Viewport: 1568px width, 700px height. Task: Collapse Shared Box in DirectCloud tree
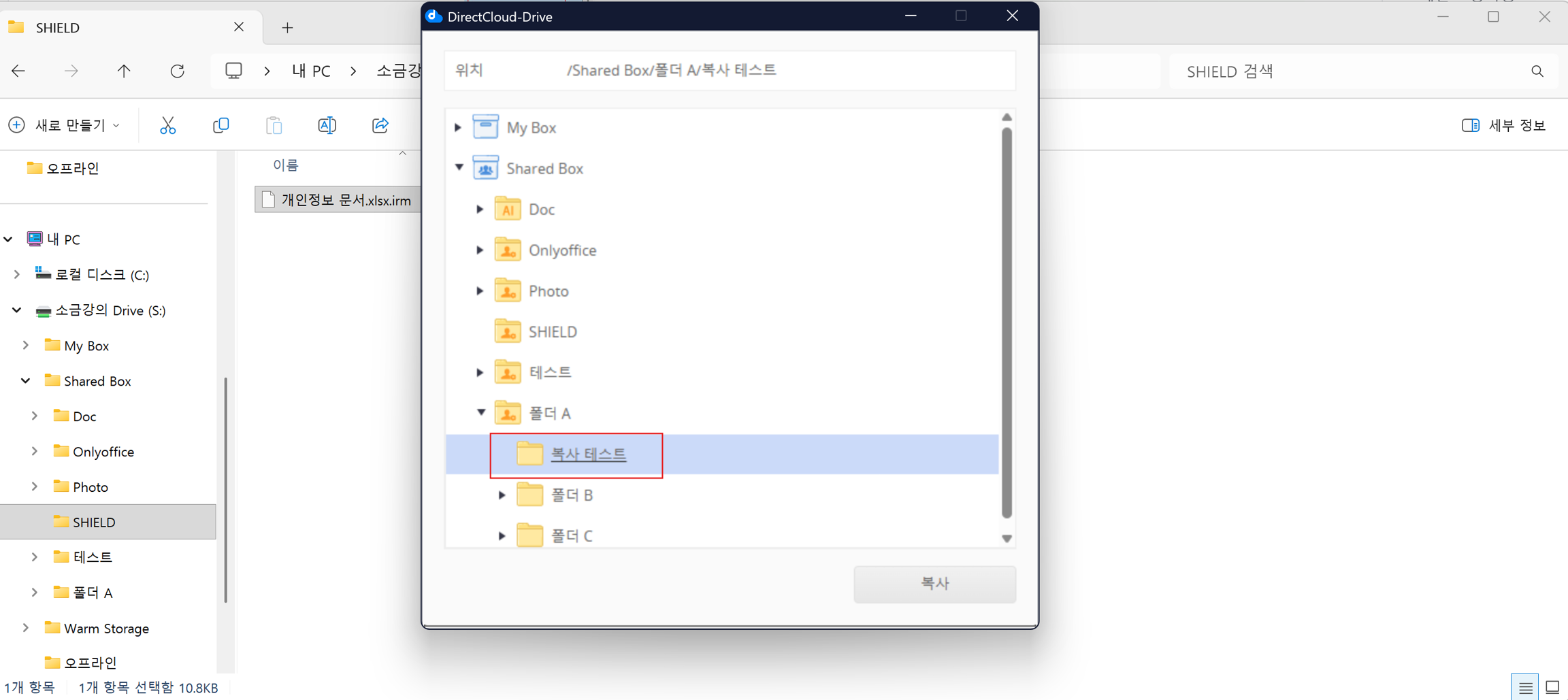pyautogui.click(x=459, y=167)
